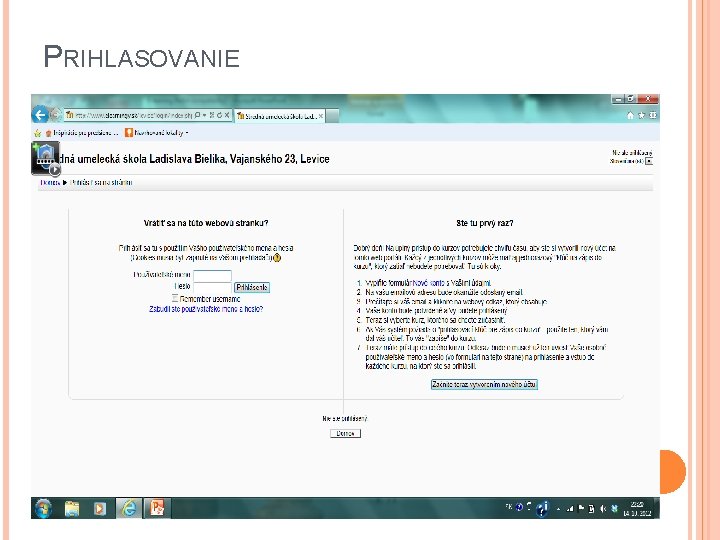Close the Stredná umelecká škola tab
This screenshot has width=720, height=540.
click(x=321, y=116)
